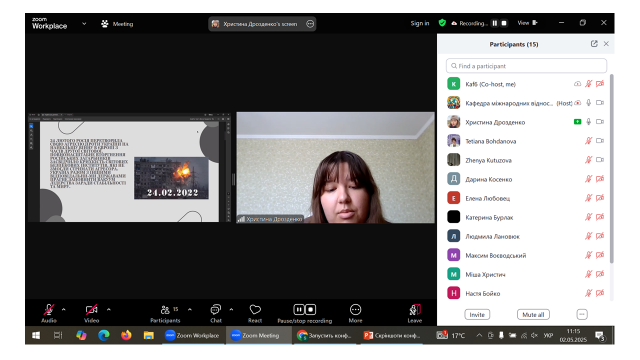Show hidden system tray icons

click(479, 336)
